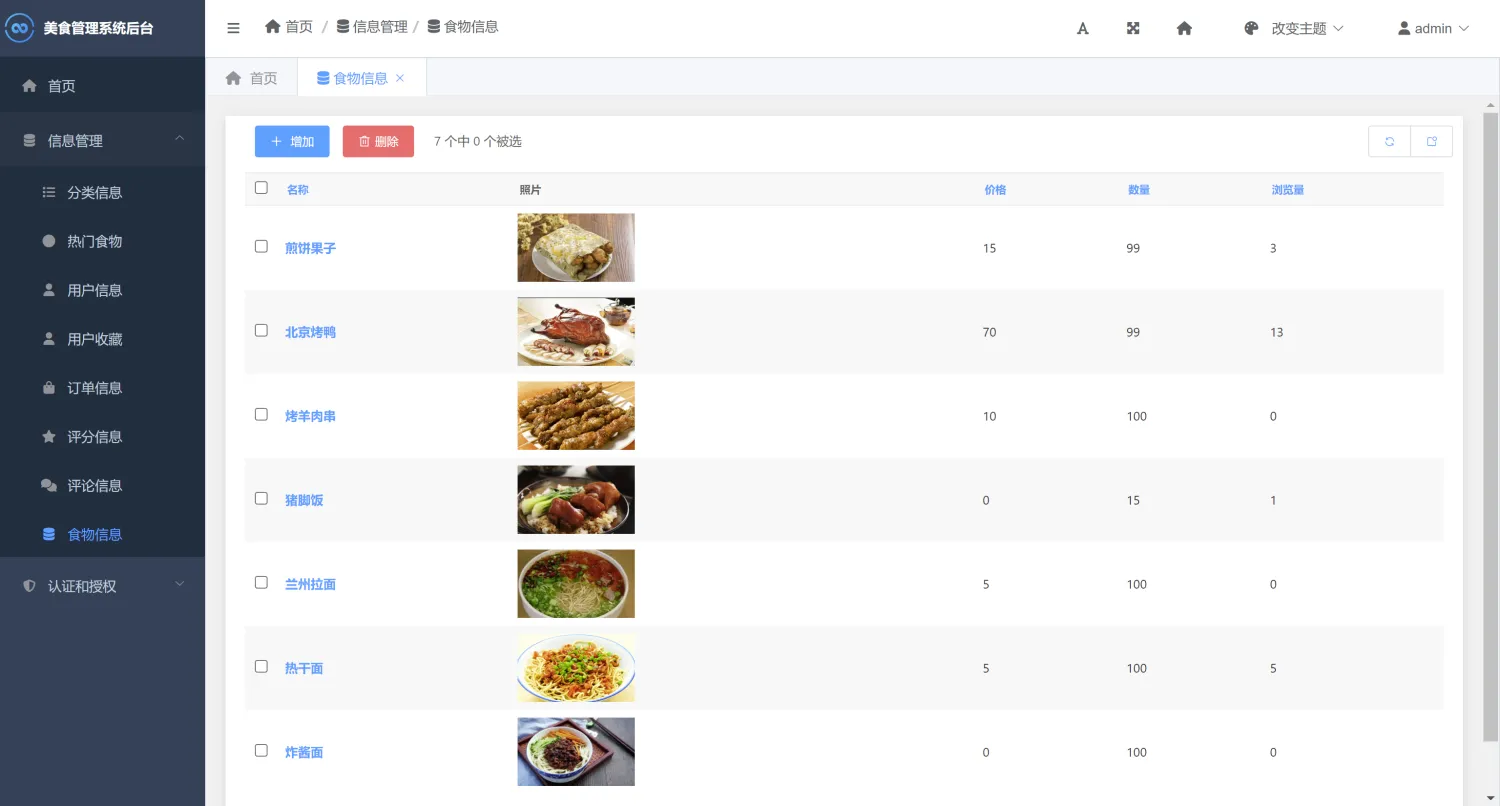Click the circle icon beside 热门食物
The width and height of the screenshot is (1500, 806).
[x=49, y=241]
